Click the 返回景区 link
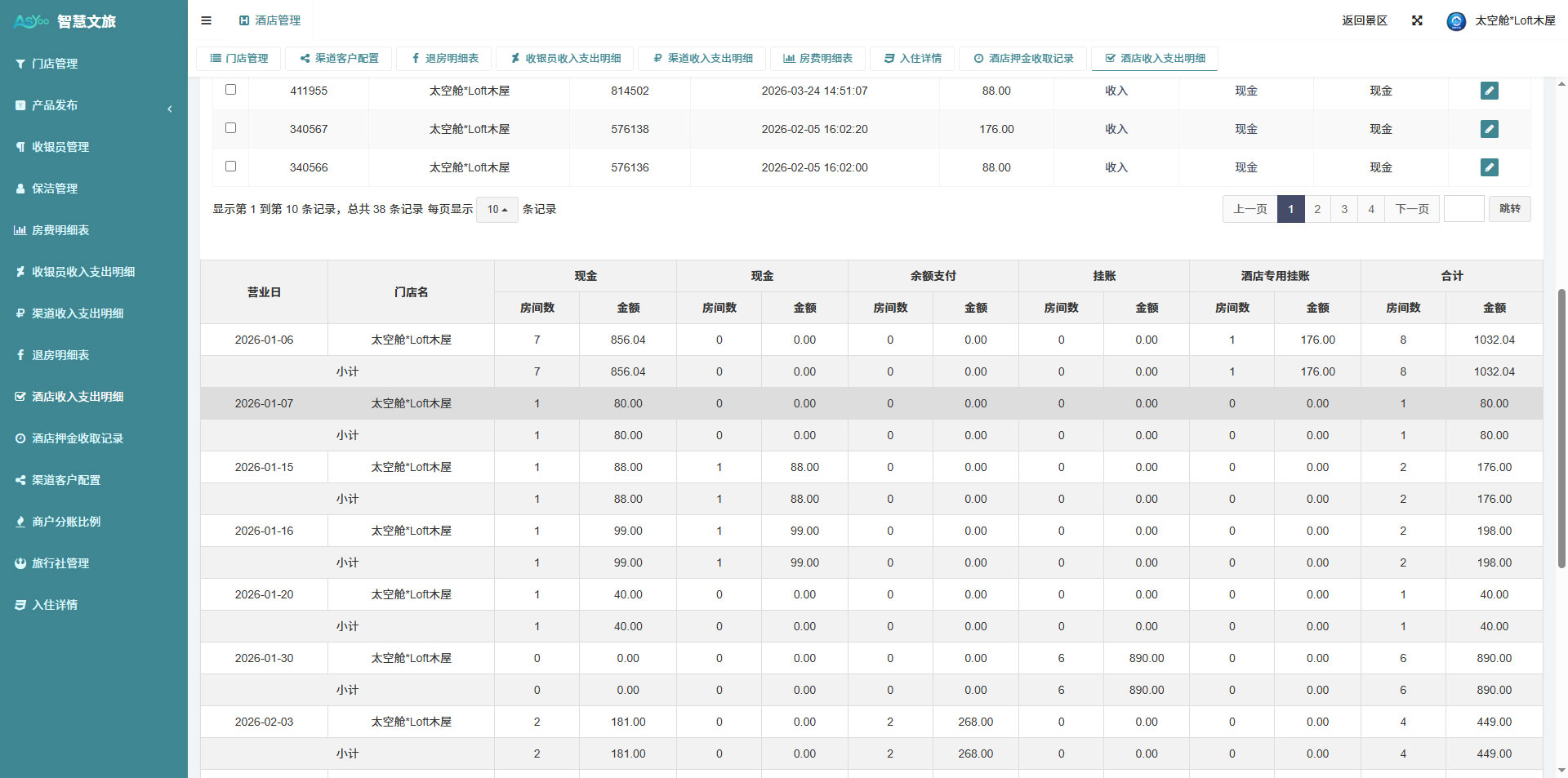The height and width of the screenshot is (778, 1568). (x=1365, y=20)
